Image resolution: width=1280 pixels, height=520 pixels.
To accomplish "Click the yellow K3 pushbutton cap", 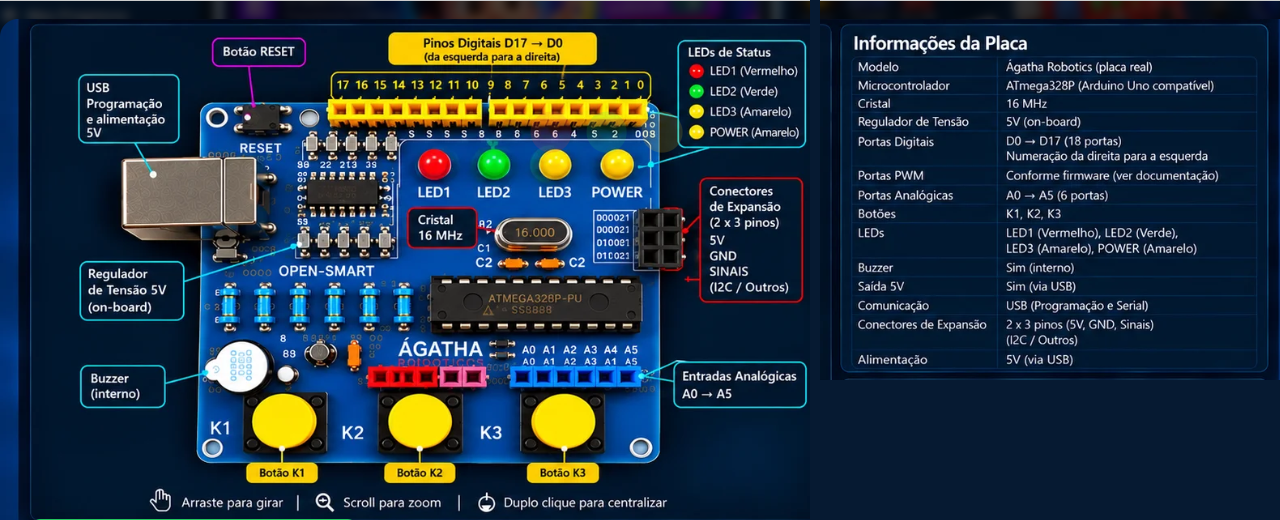I will tap(563, 421).
